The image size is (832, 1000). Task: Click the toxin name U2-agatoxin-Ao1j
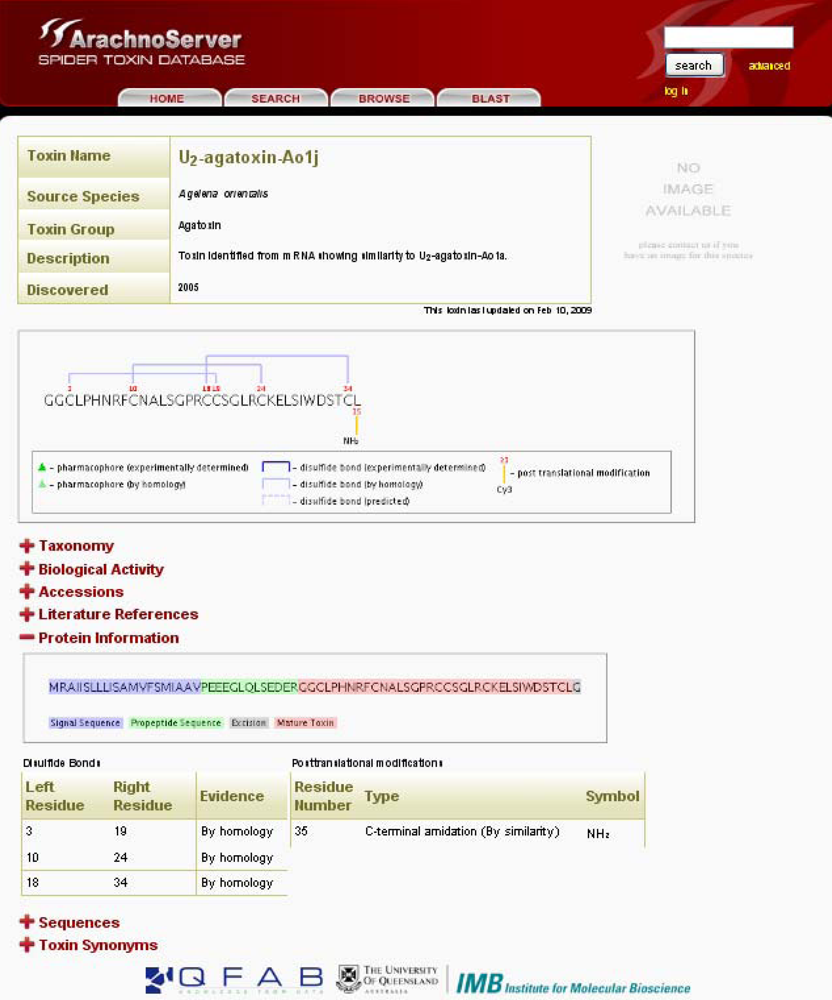(249, 158)
